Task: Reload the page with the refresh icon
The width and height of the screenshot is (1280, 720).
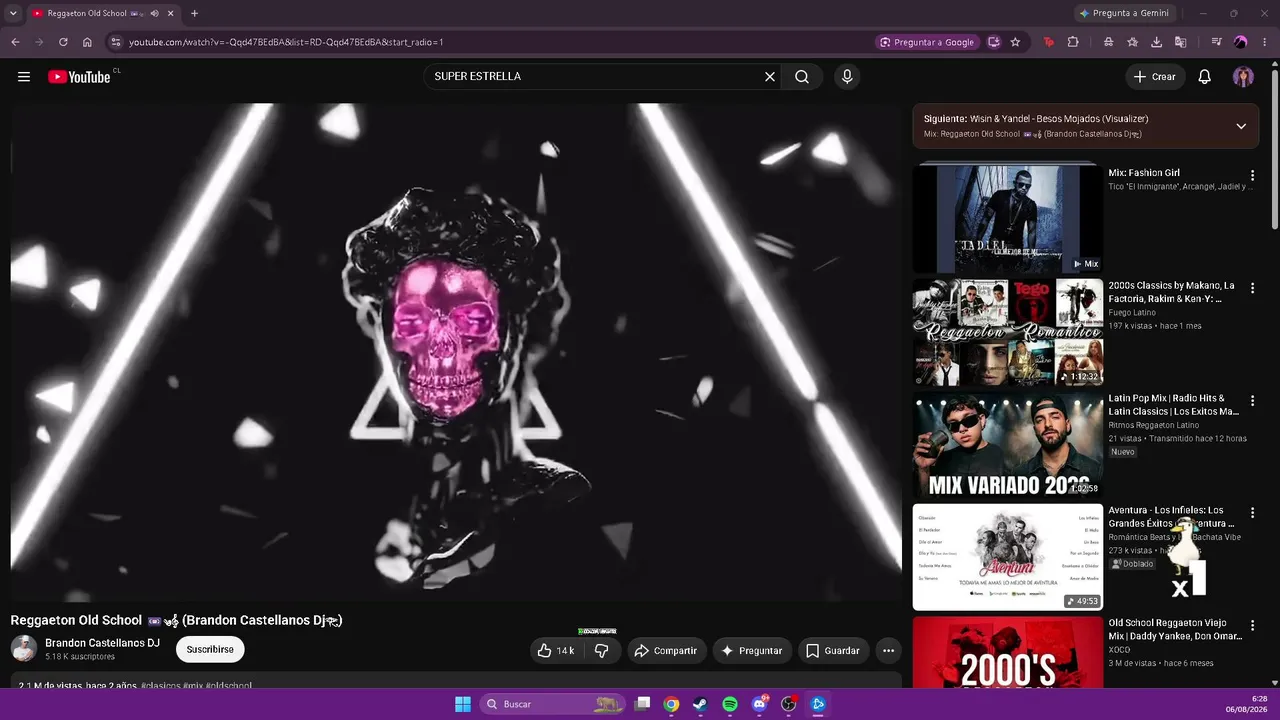Action: [x=63, y=42]
